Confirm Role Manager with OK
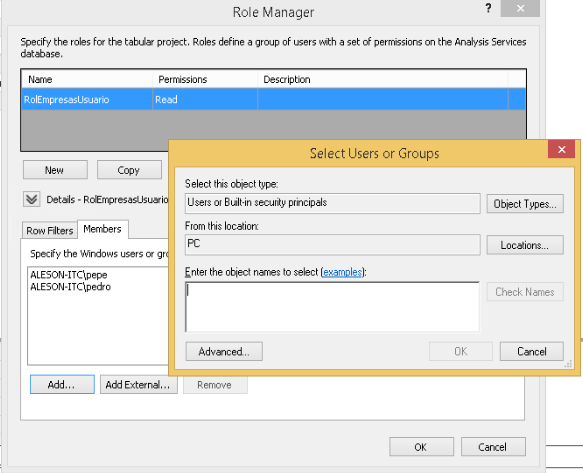 coord(421,447)
